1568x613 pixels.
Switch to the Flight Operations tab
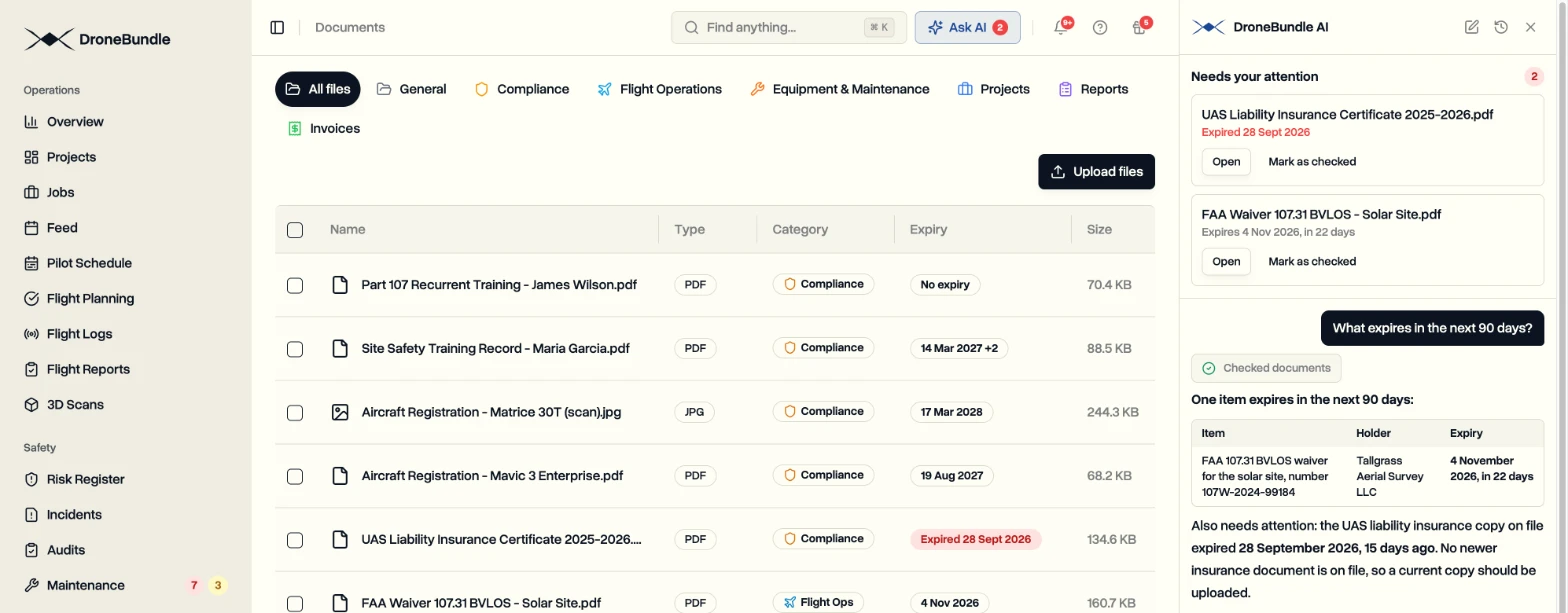coord(659,89)
